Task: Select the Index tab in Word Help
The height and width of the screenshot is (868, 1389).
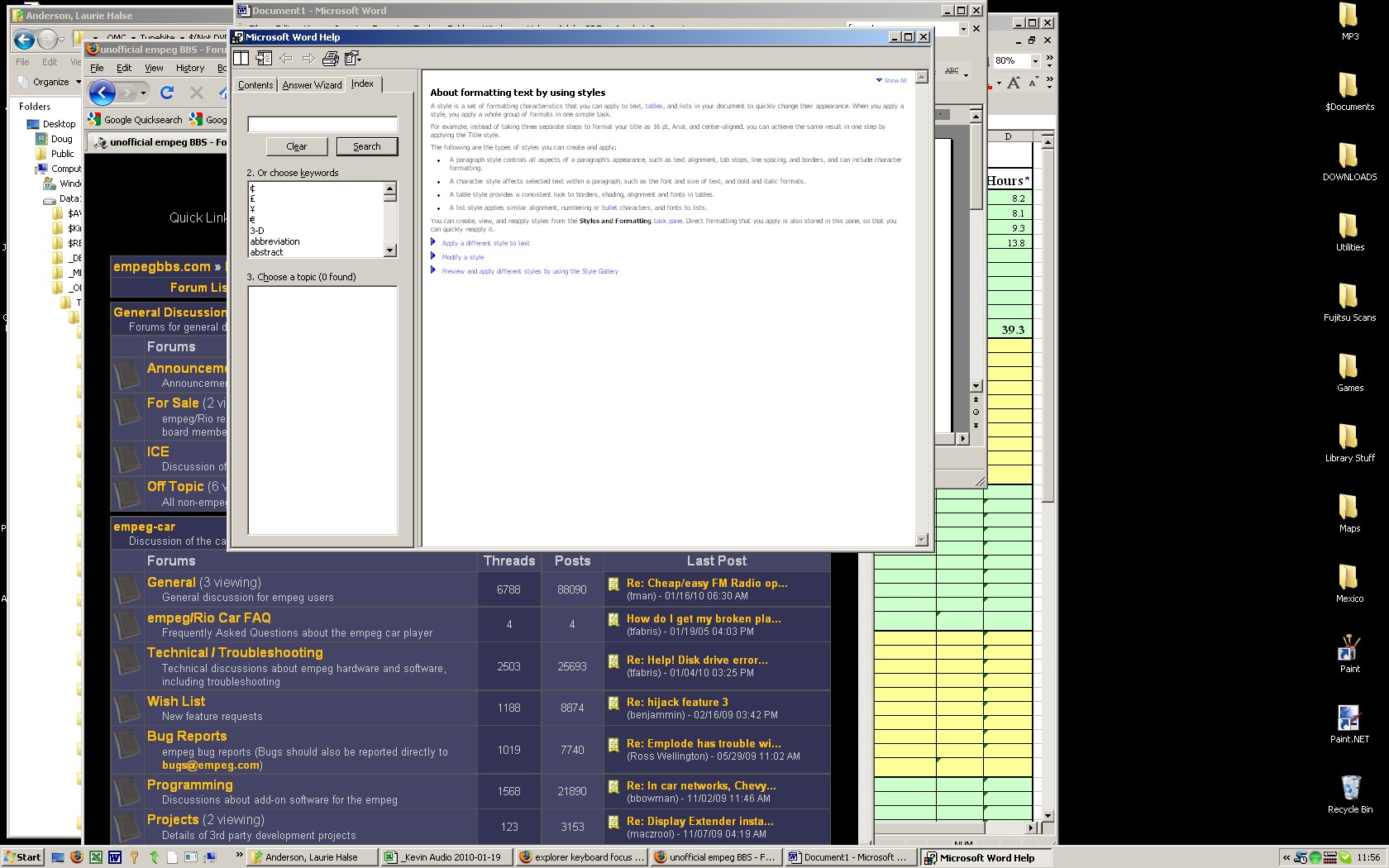Action: (x=363, y=83)
